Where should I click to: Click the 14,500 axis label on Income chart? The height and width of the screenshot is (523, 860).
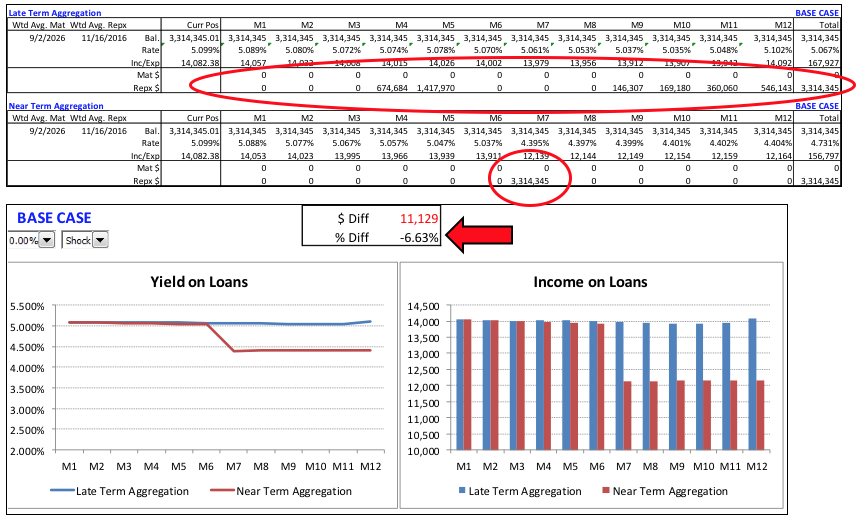pyautogui.click(x=423, y=306)
